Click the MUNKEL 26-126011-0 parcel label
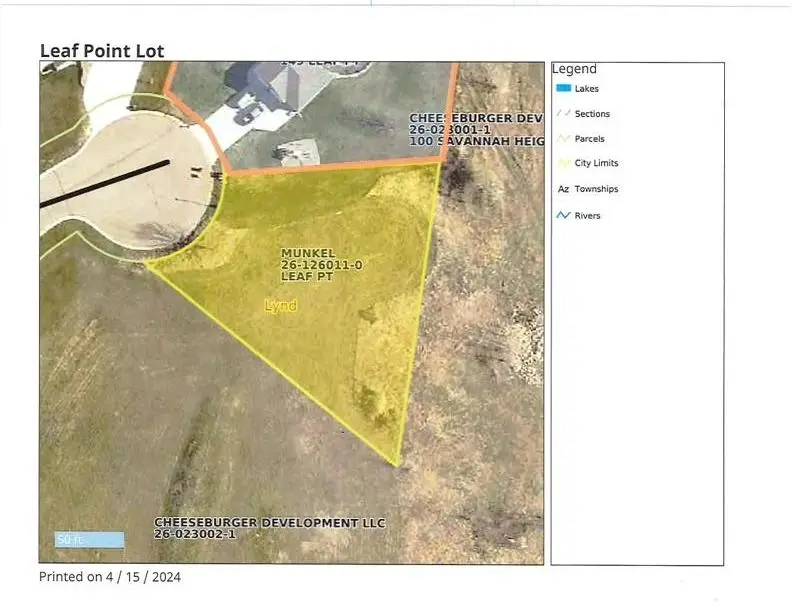The image size is (792, 612). click(x=308, y=265)
